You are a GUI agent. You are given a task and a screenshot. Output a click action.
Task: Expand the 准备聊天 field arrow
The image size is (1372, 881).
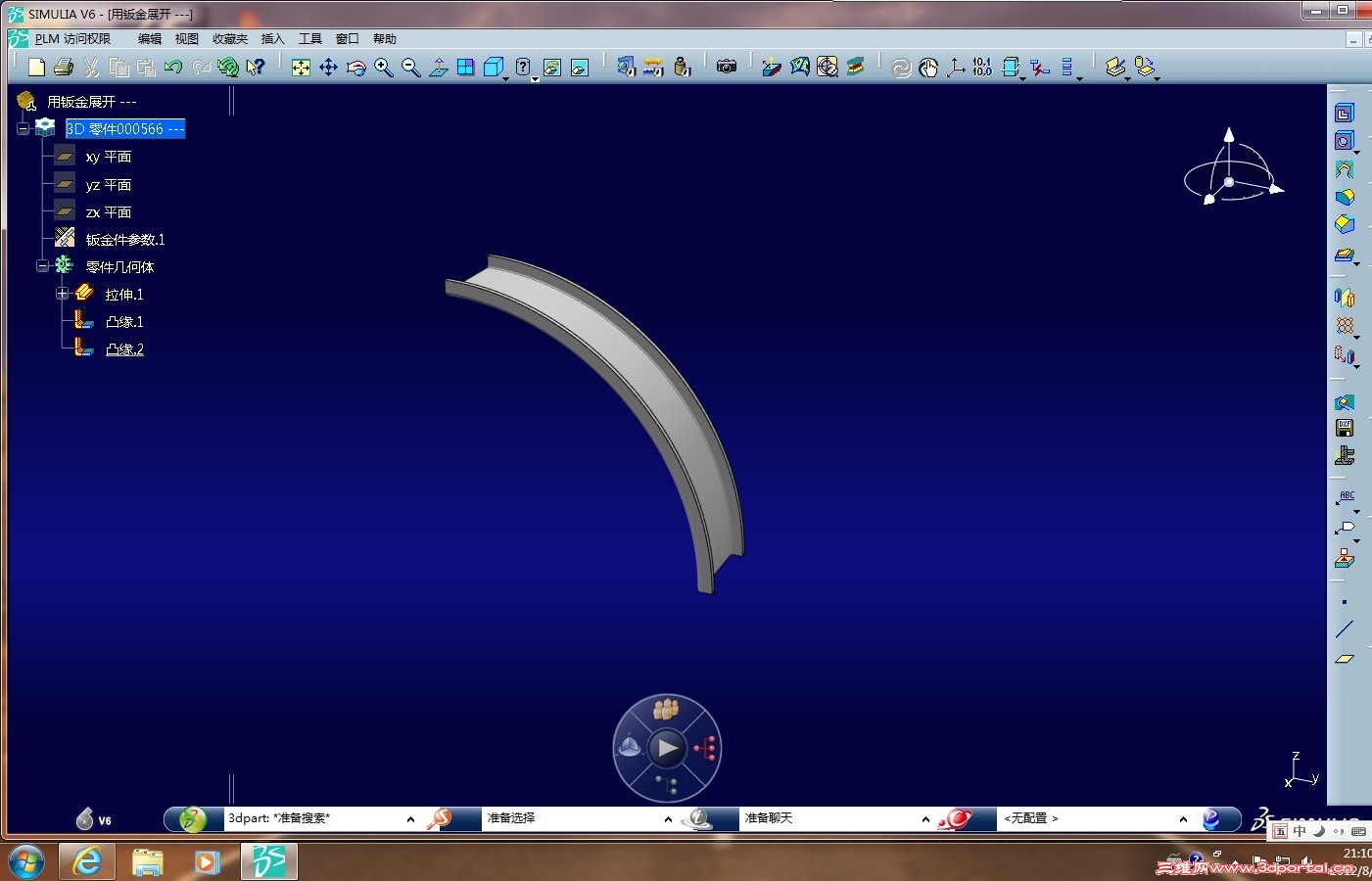click(x=925, y=819)
